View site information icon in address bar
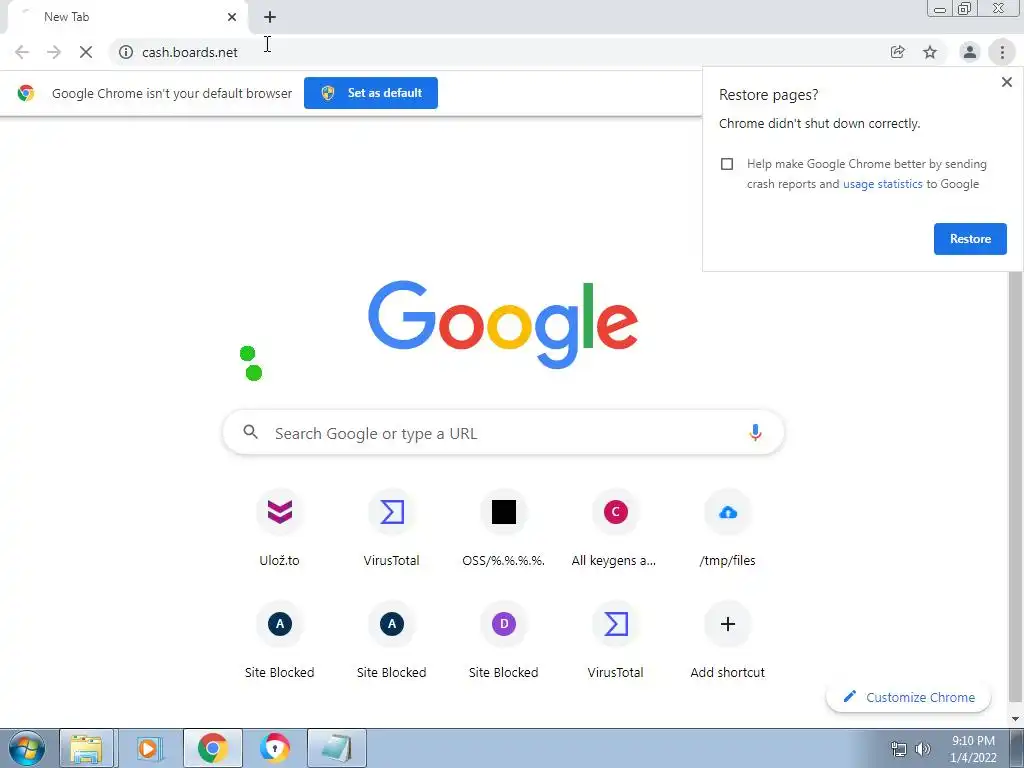Image resolution: width=1024 pixels, height=768 pixels. tap(126, 52)
